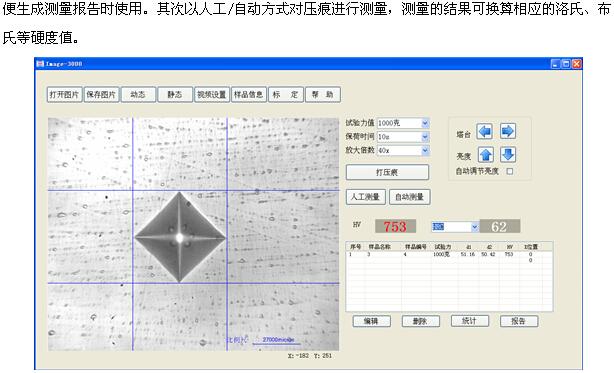Move the turret left with the arrow icon

click(x=484, y=132)
